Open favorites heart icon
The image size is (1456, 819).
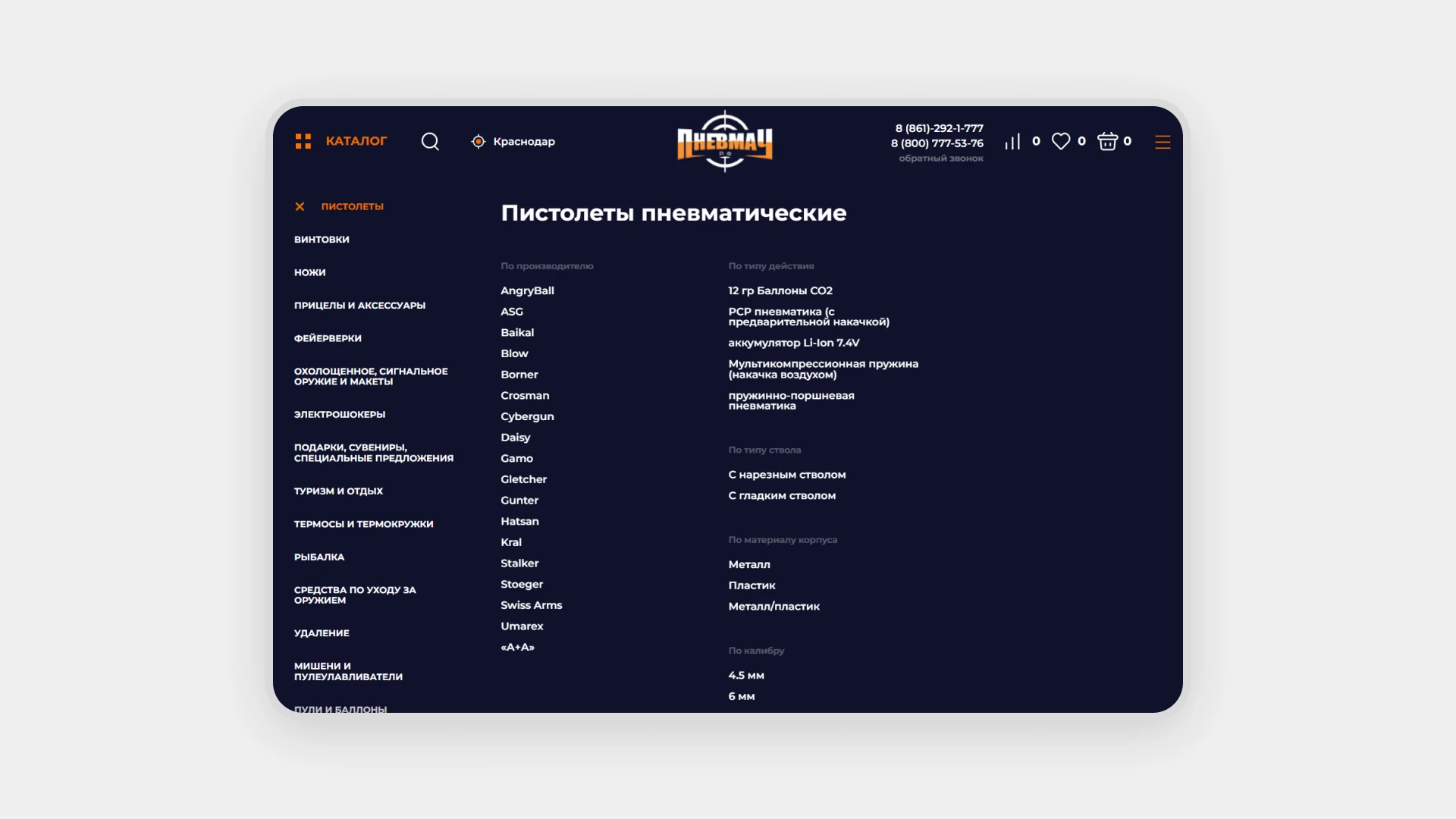pyautogui.click(x=1061, y=142)
